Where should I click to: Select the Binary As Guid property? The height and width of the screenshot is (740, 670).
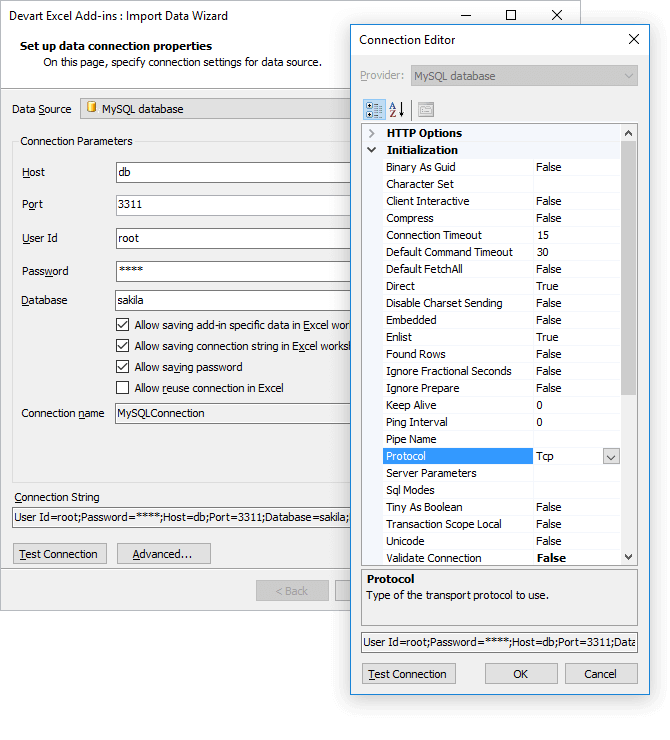point(458,167)
